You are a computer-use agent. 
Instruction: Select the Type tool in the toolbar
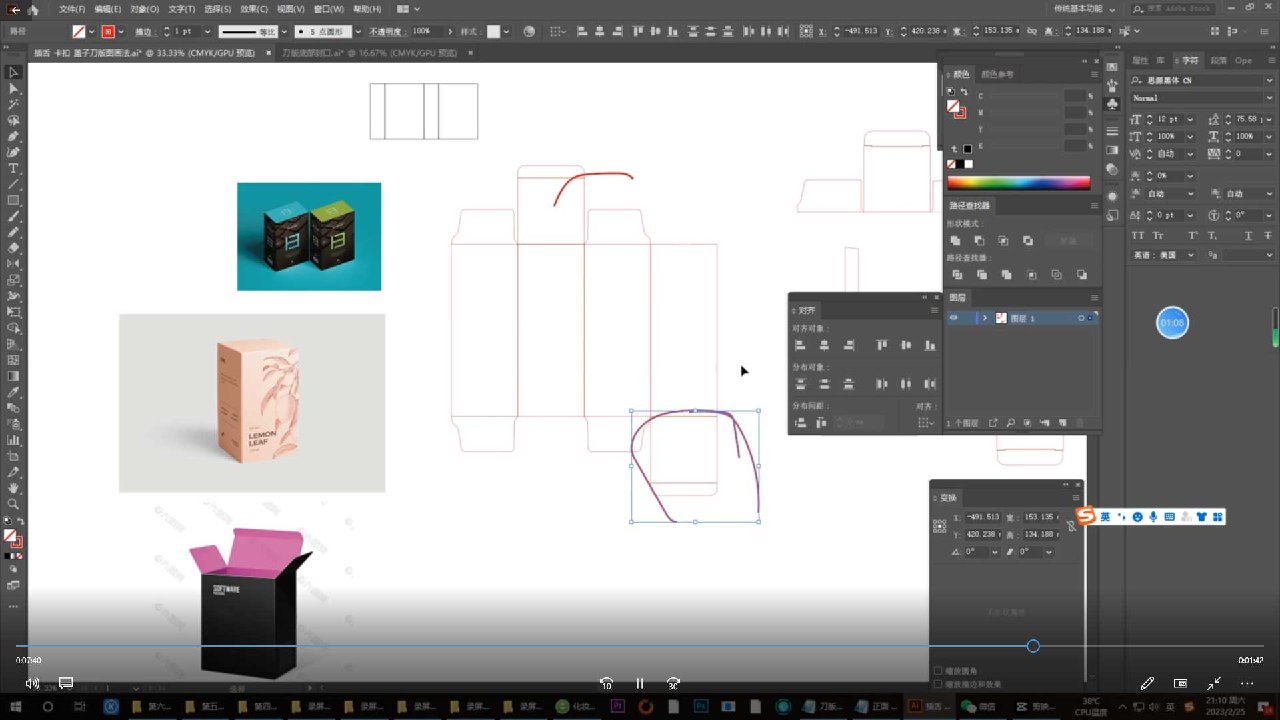[14, 168]
